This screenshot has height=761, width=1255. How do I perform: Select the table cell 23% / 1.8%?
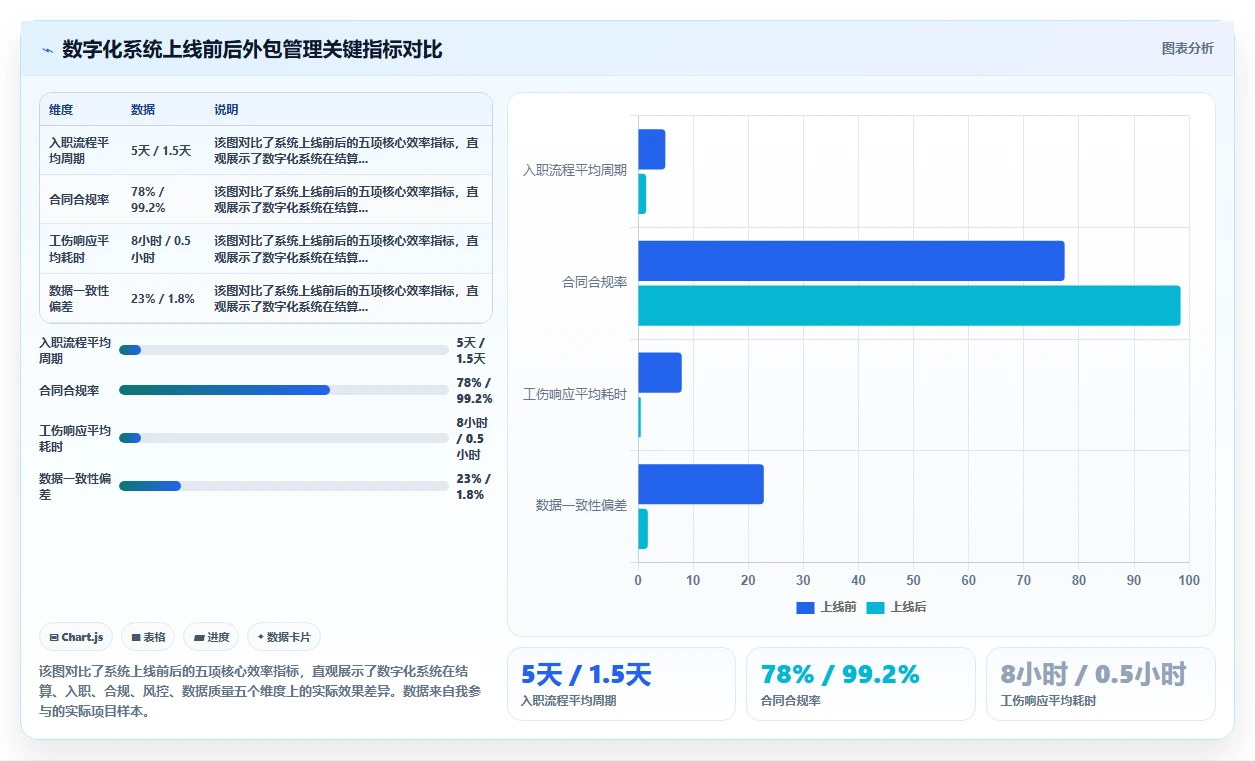163,299
